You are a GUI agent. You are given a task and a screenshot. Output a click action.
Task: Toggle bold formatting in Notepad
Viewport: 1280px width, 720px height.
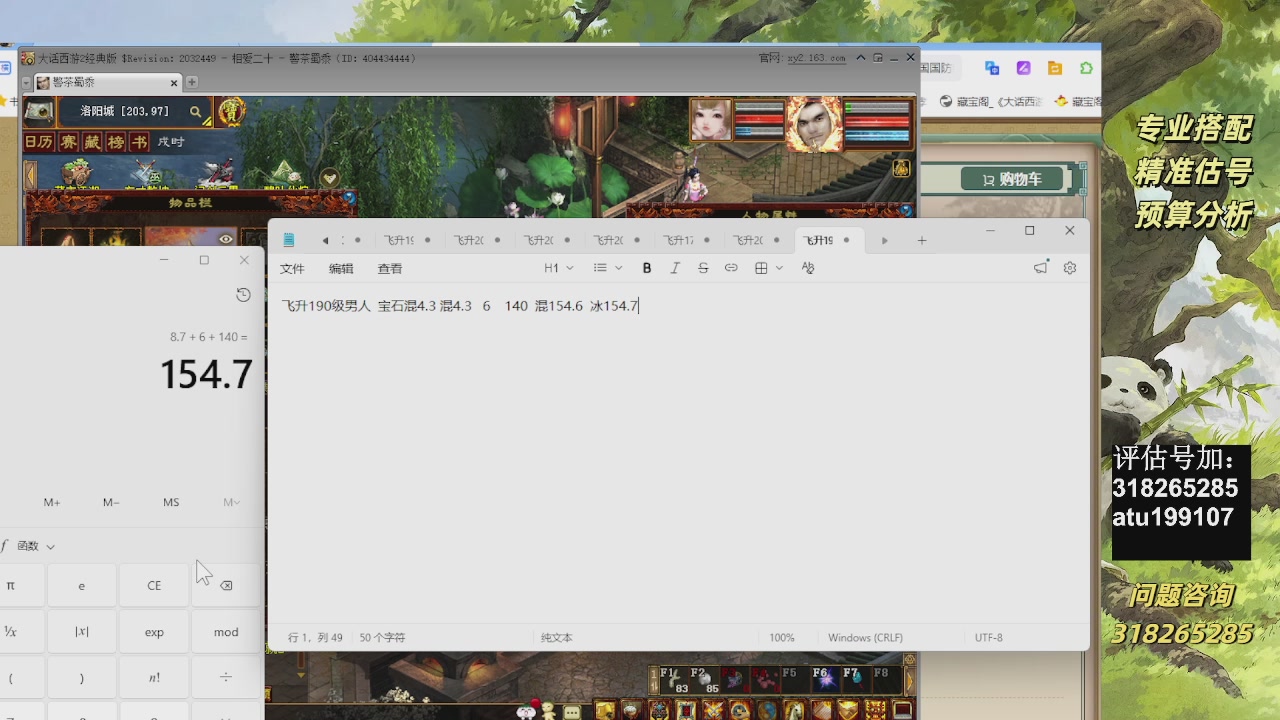(647, 268)
